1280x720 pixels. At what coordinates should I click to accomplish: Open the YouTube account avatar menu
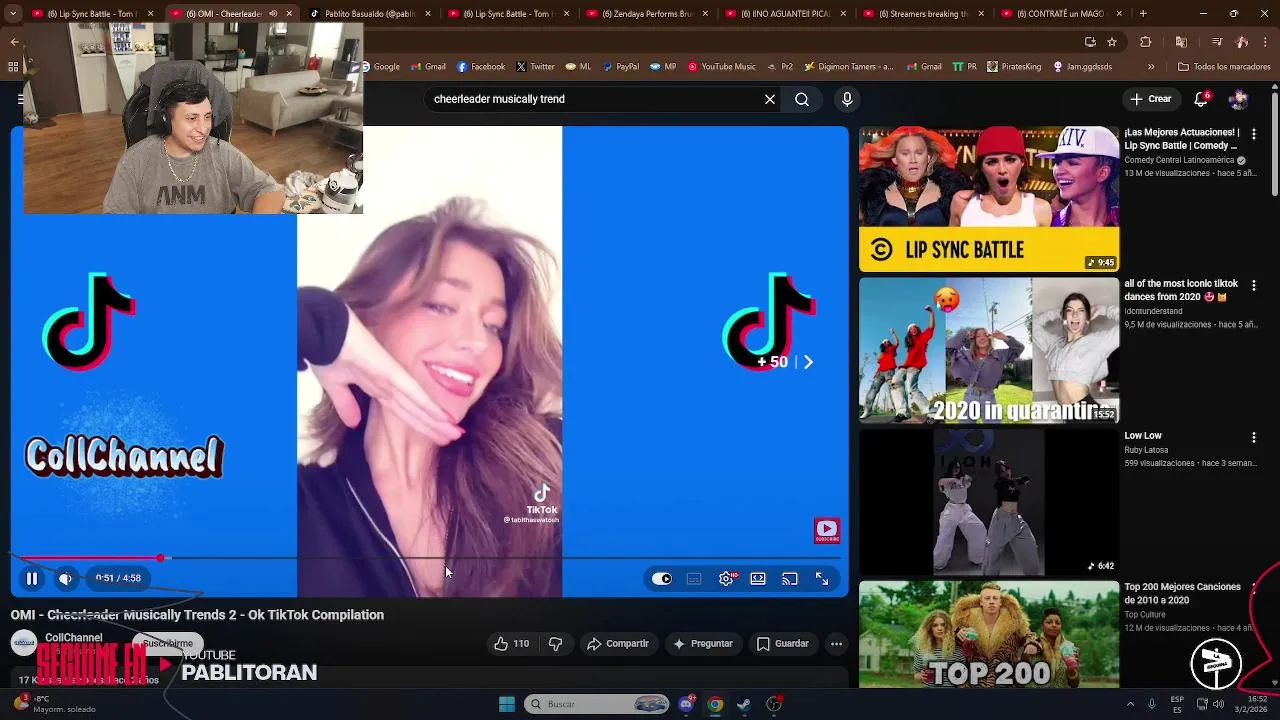tap(1239, 99)
